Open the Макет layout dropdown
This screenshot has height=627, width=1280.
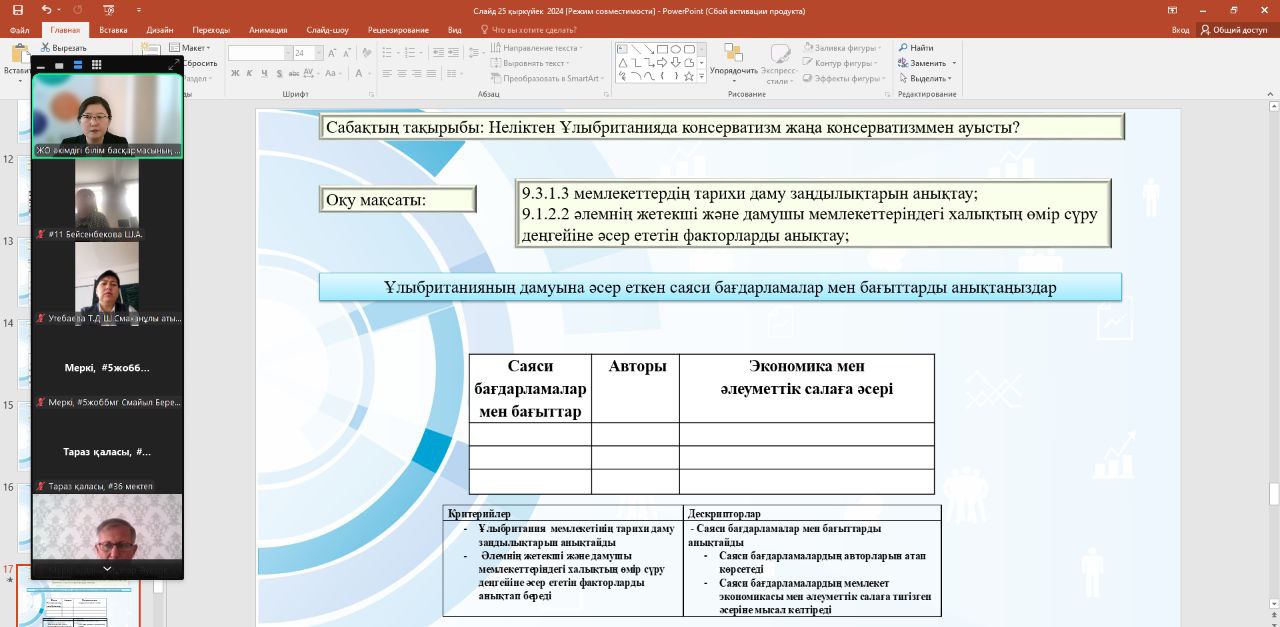(190, 47)
